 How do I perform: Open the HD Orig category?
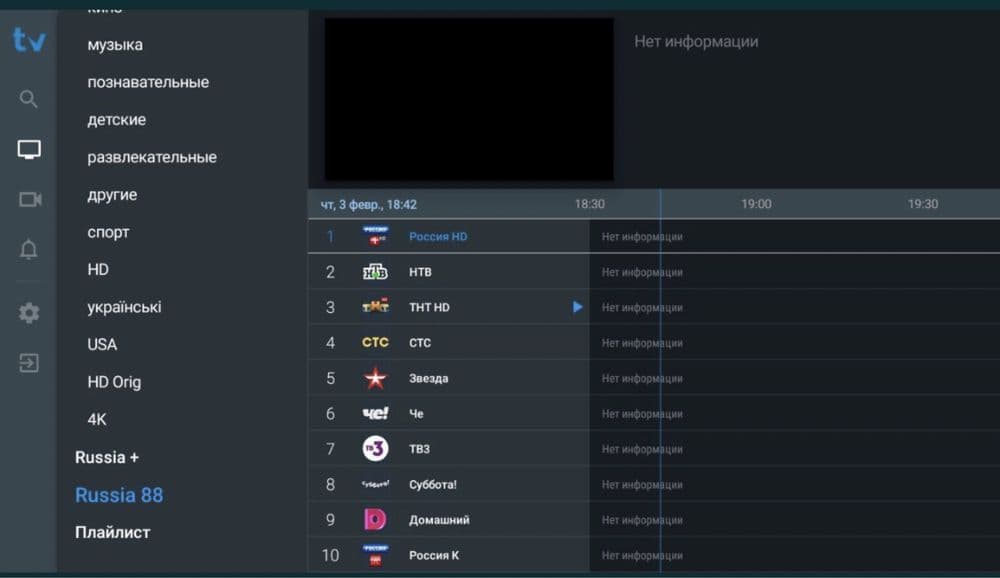point(114,382)
